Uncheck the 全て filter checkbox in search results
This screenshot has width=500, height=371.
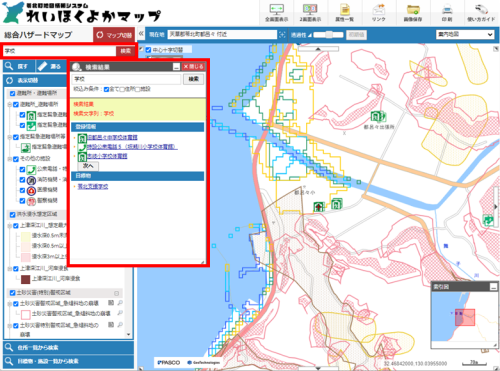(106, 89)
